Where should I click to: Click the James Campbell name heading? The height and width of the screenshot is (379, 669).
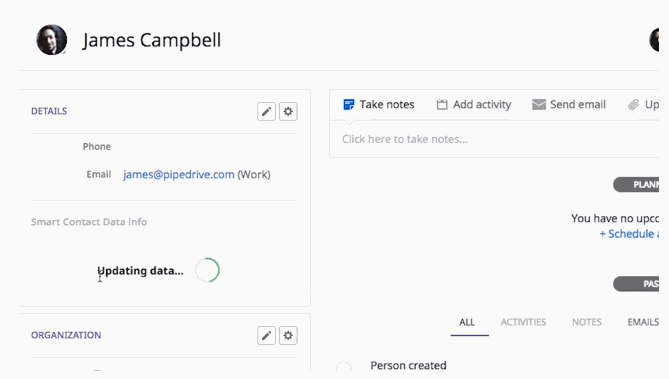152,40
